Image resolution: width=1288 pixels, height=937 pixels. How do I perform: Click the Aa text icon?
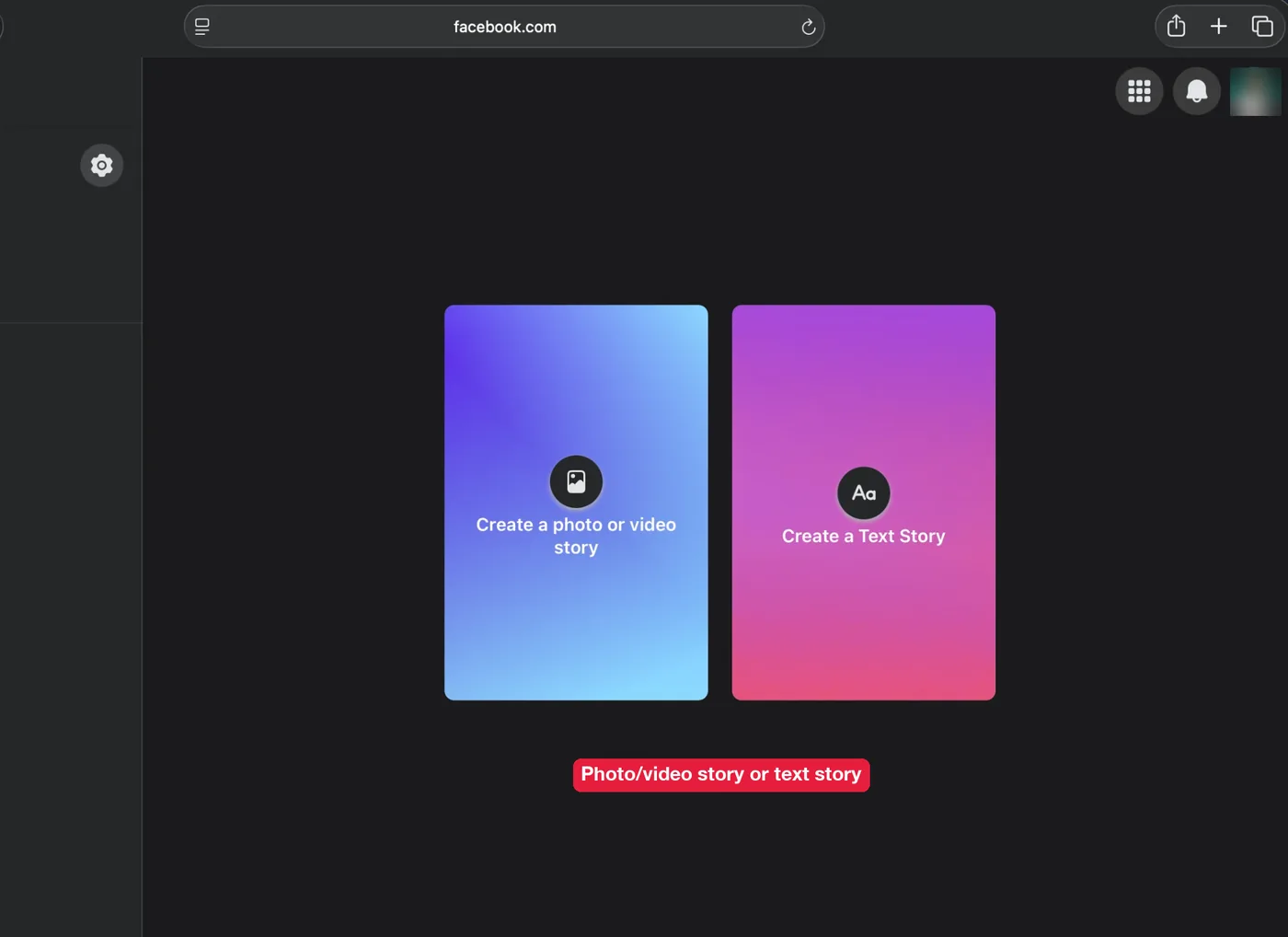coord(864,493)
